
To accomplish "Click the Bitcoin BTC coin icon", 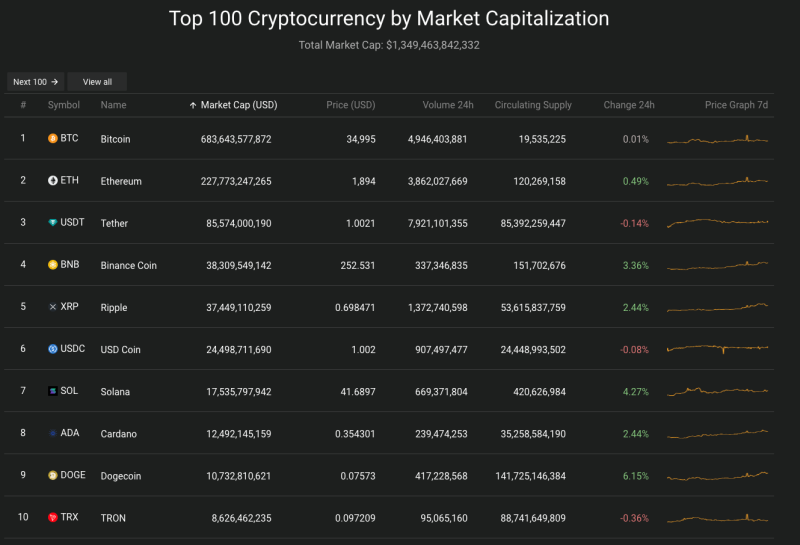I will (x=53, y=138).
